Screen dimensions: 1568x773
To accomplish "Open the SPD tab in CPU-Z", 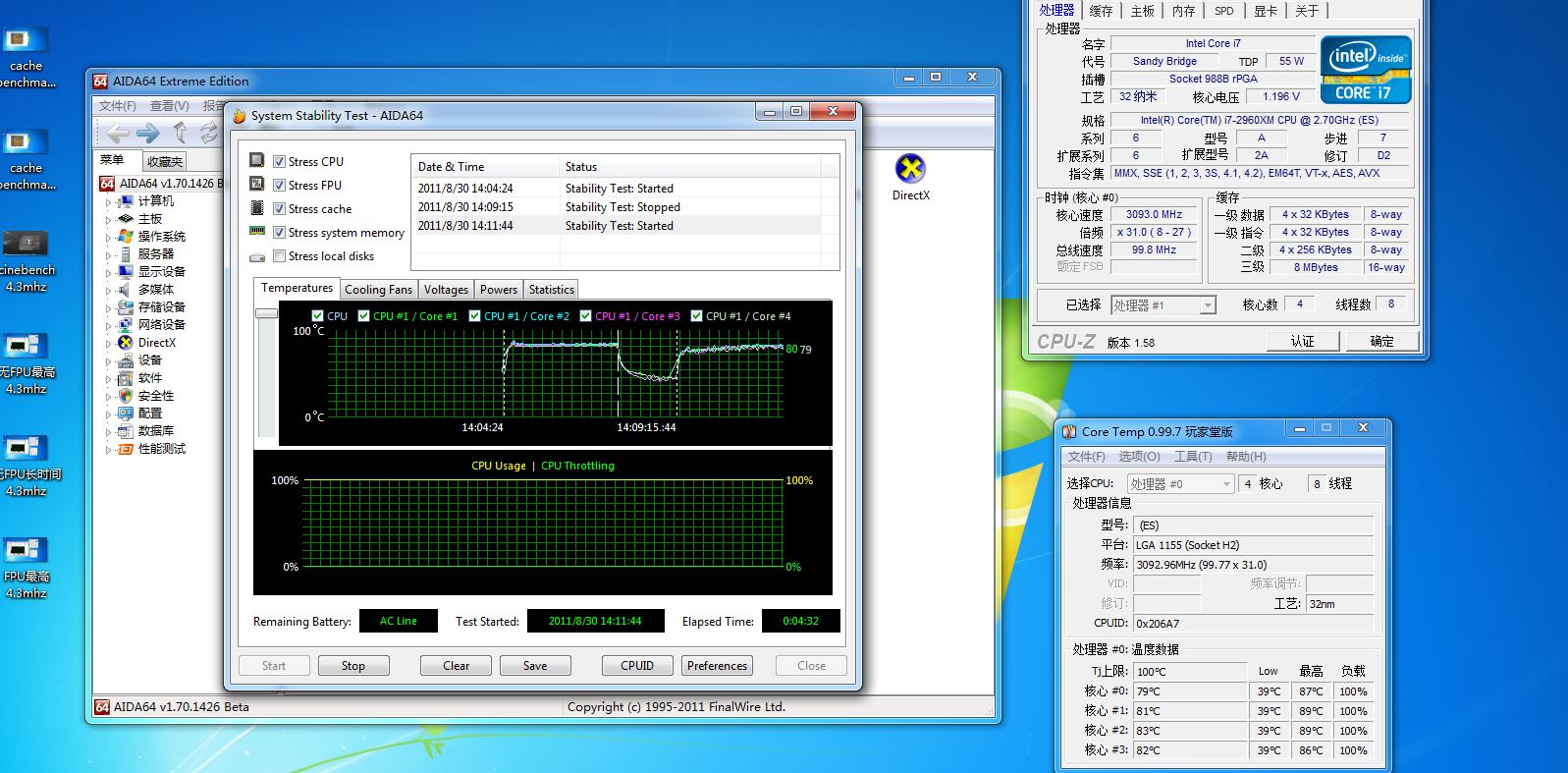I will tap(1223, 11).
